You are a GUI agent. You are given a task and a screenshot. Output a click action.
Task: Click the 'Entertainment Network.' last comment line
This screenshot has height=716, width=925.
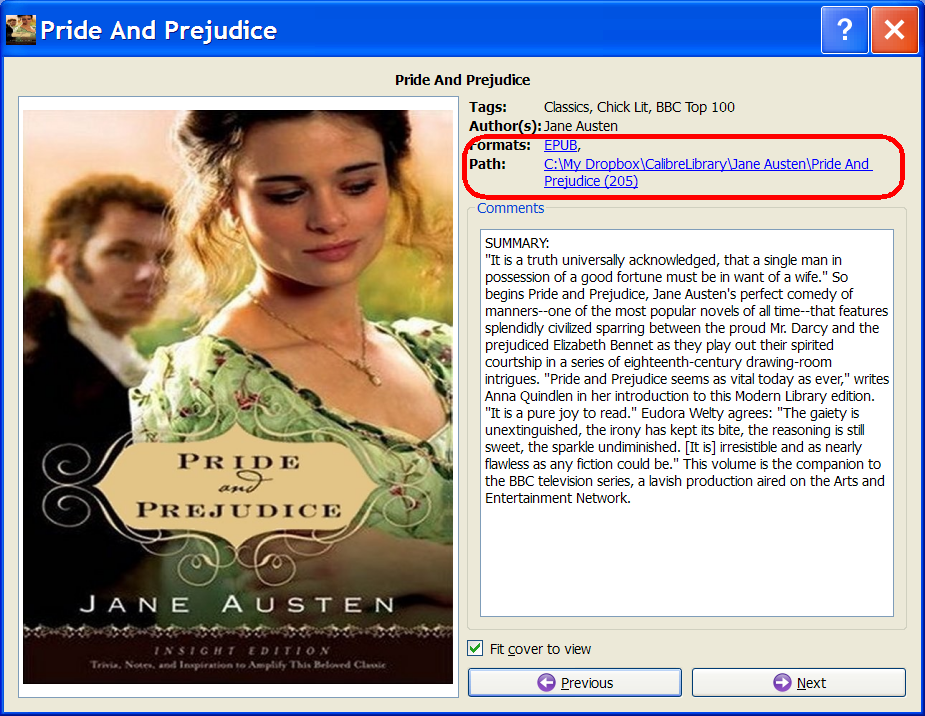(x=557, y=498)
